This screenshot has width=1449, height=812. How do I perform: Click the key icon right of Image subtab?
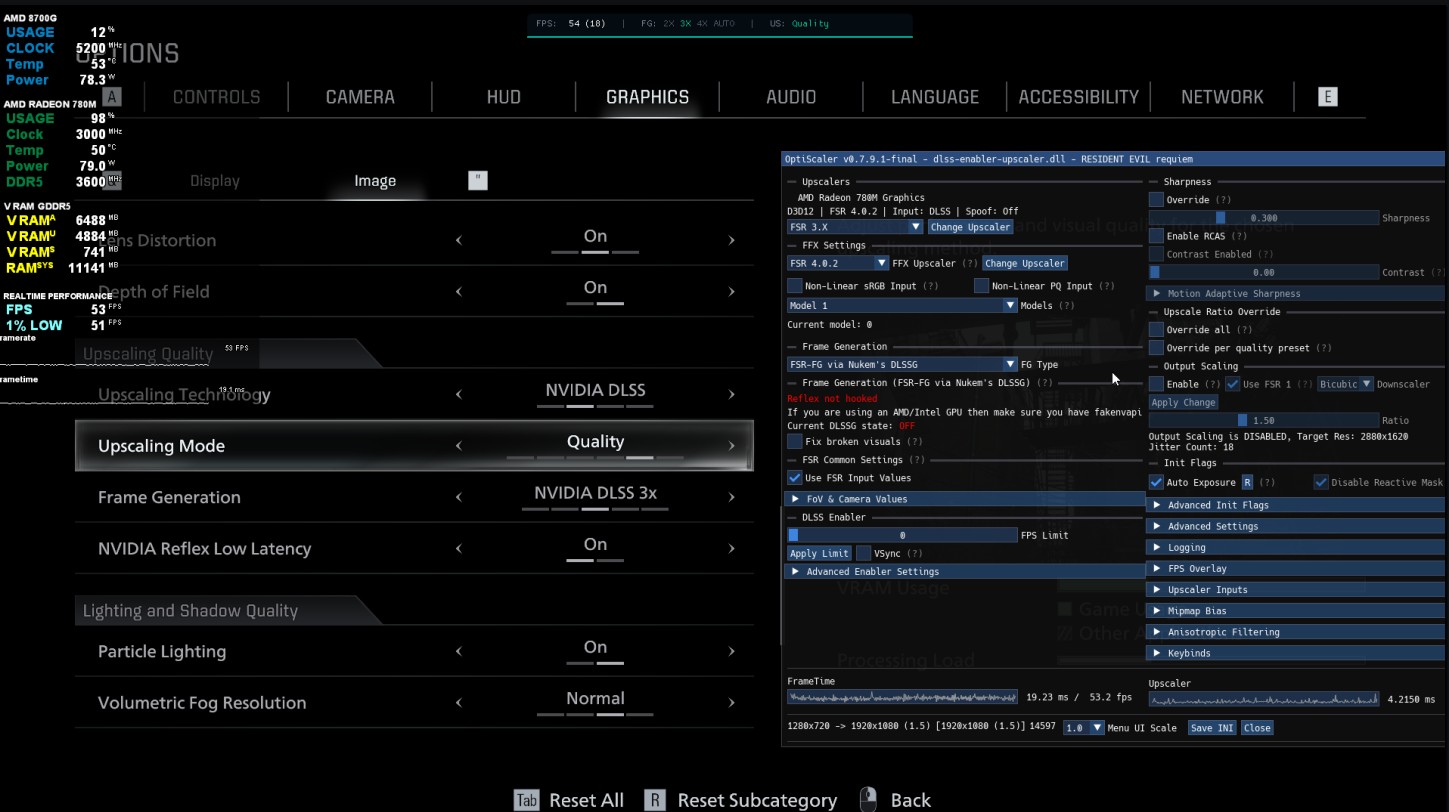478,181
